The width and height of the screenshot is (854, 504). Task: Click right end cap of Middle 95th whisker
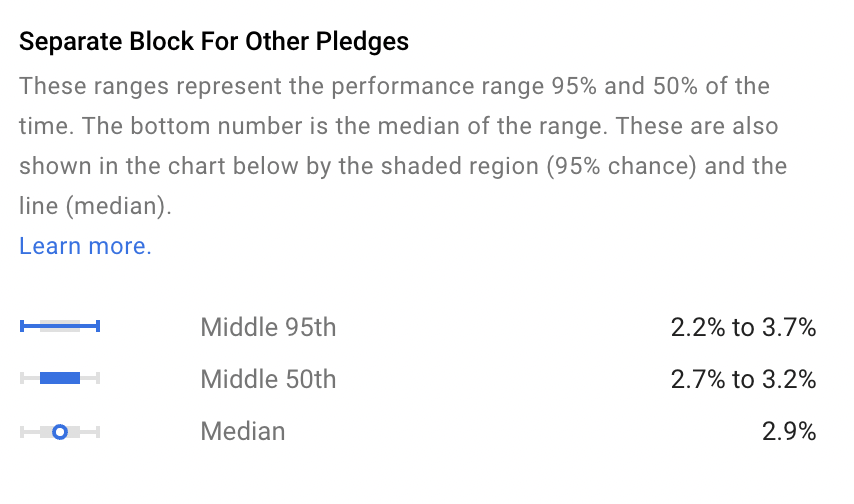pos(98,326)
